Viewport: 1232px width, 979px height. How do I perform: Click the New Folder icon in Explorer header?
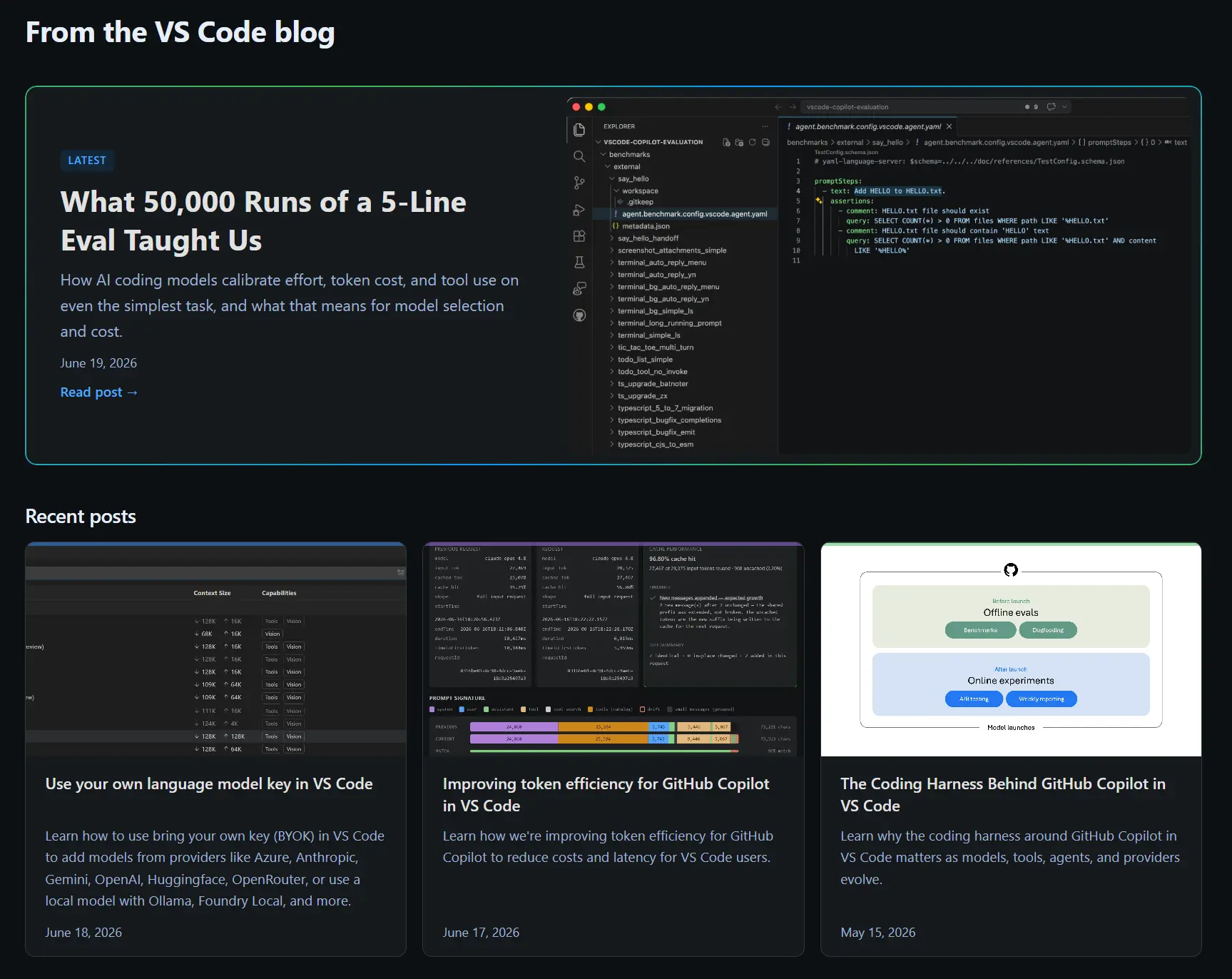point(739,142)
